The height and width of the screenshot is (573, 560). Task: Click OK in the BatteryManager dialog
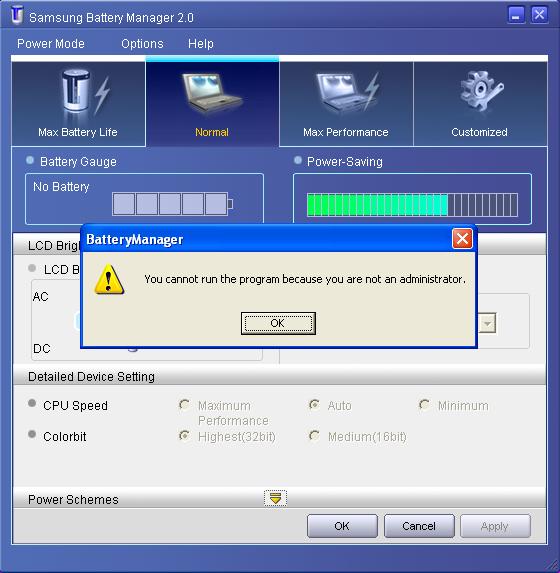pos(278,323)
